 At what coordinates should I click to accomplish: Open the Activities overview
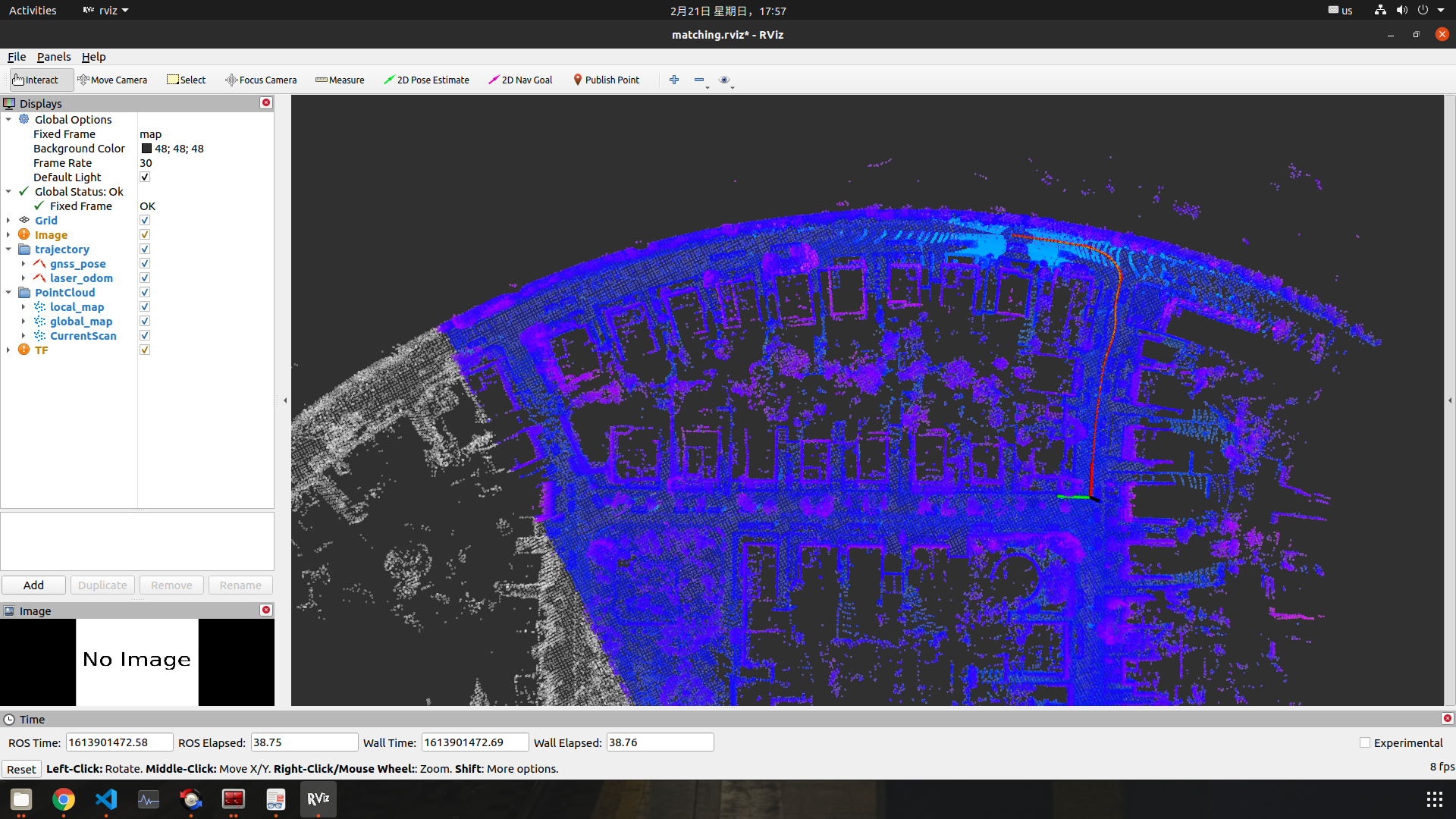33,11
